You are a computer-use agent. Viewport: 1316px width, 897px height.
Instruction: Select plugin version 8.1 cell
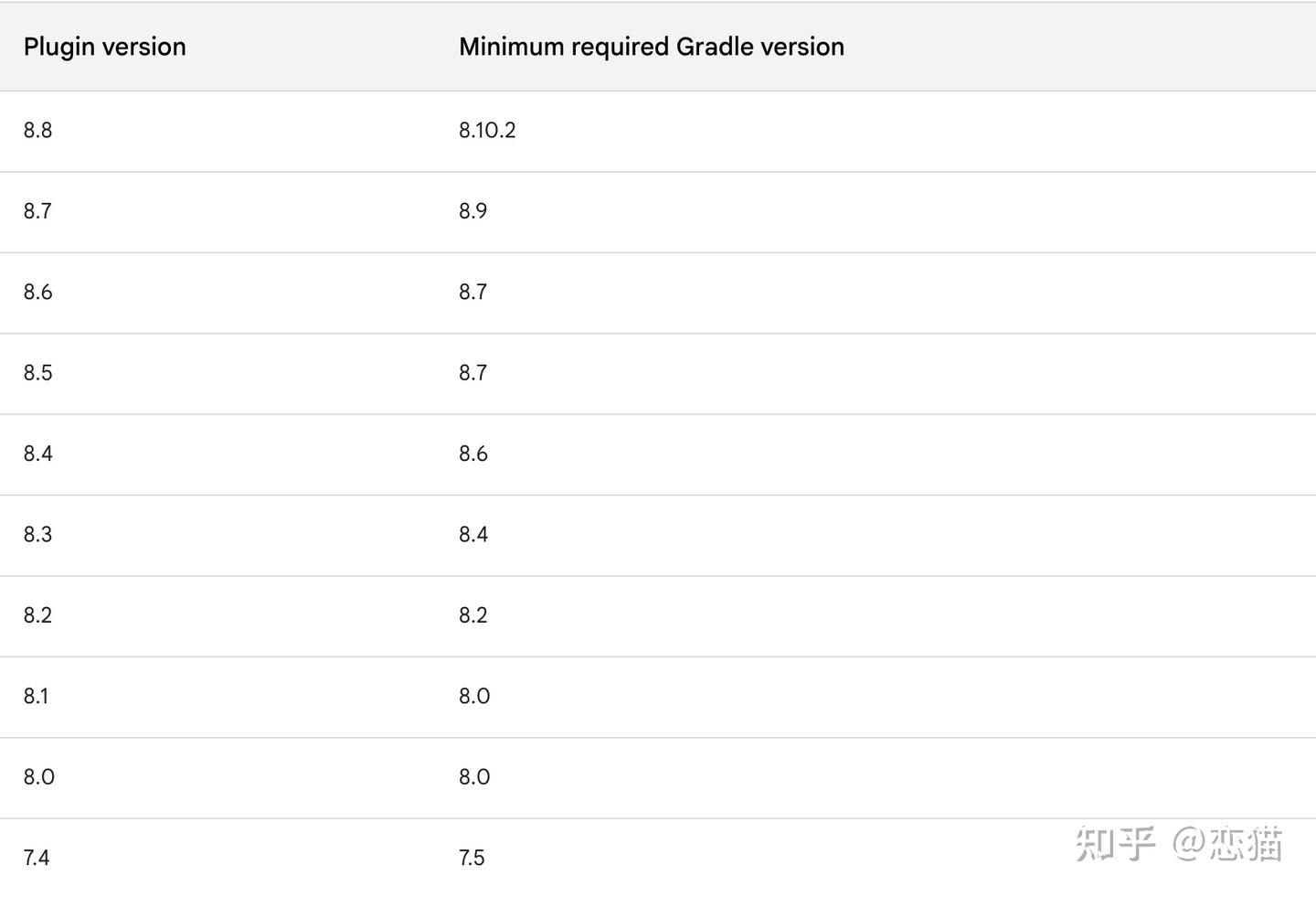(36, 697)
